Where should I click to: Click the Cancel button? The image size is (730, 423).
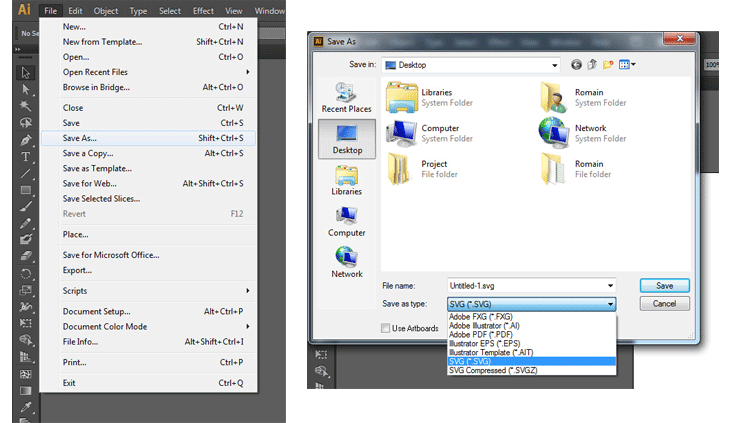point(664,304)
